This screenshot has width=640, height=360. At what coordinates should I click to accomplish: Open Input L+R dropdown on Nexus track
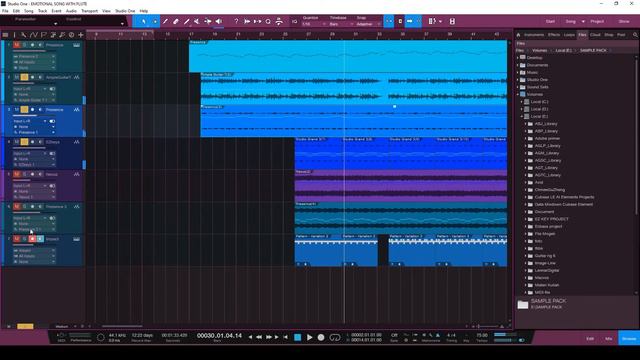[30, 186]
